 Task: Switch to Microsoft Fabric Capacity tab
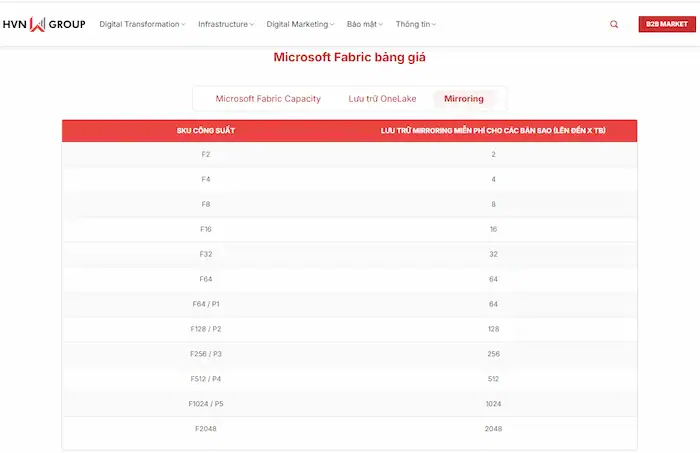[x=268, y=99]
